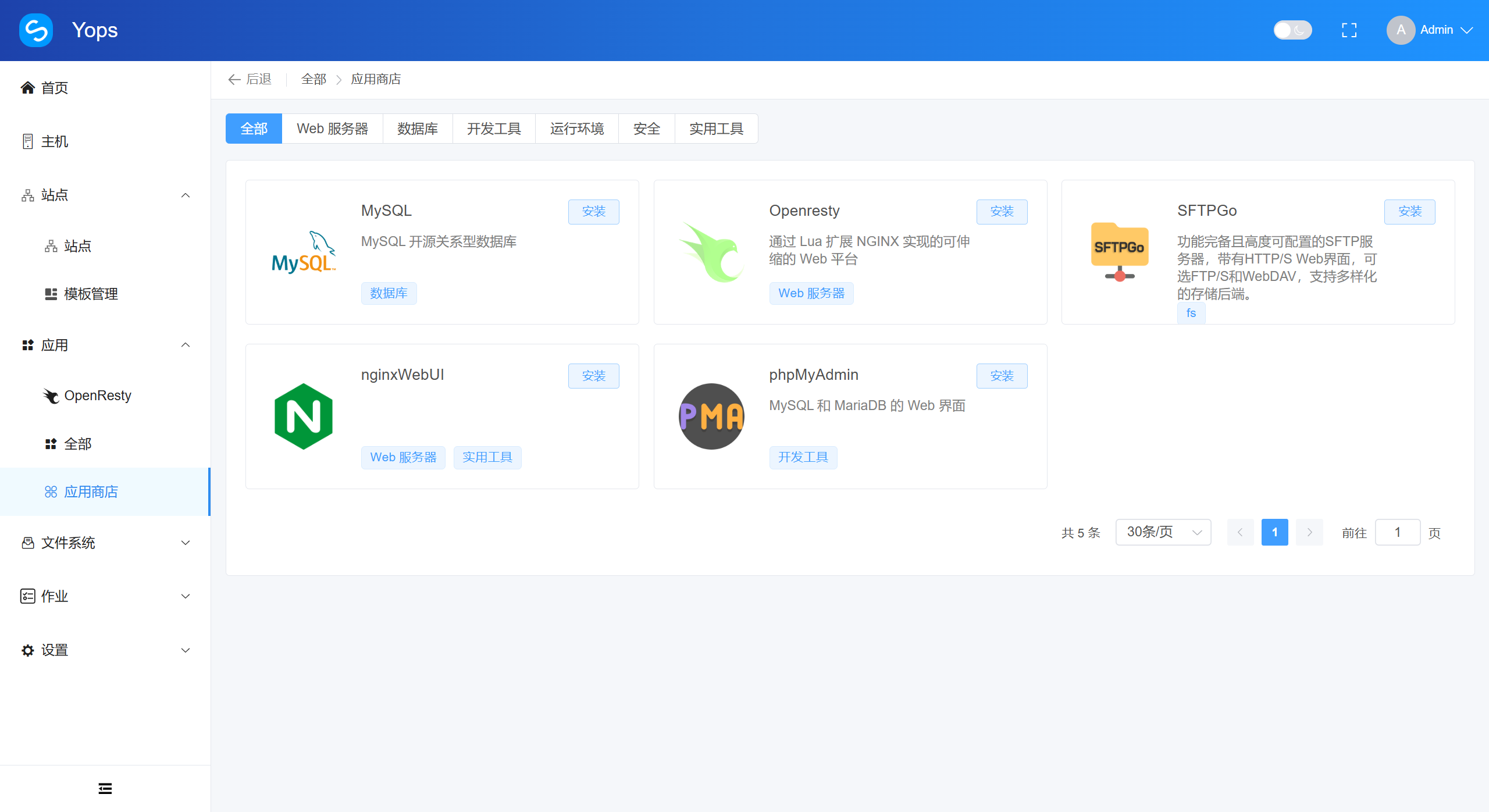This screenshot has height=812, width=1489.
Task: Click 后退 back link
Action: tap(250, 79)
